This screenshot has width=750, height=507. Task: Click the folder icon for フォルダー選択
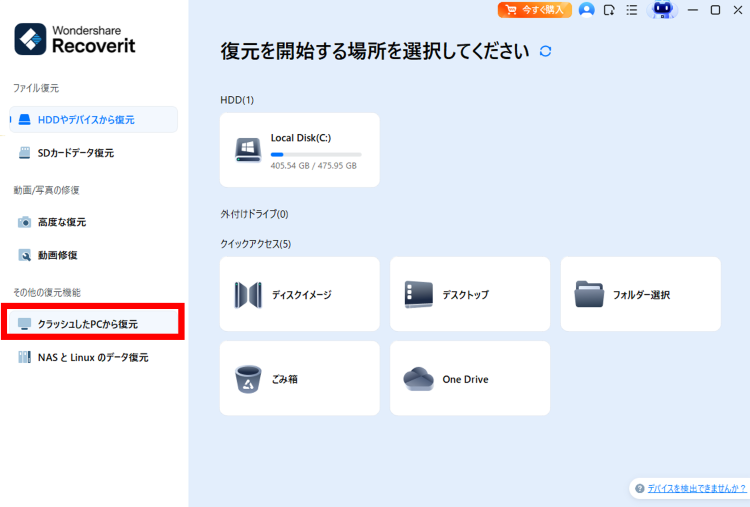click(x=589, y=294)
